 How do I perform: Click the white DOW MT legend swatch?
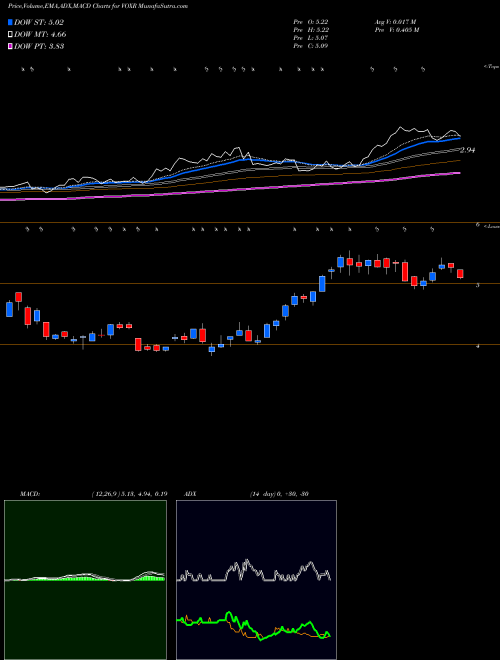click(x=10, y=34)
